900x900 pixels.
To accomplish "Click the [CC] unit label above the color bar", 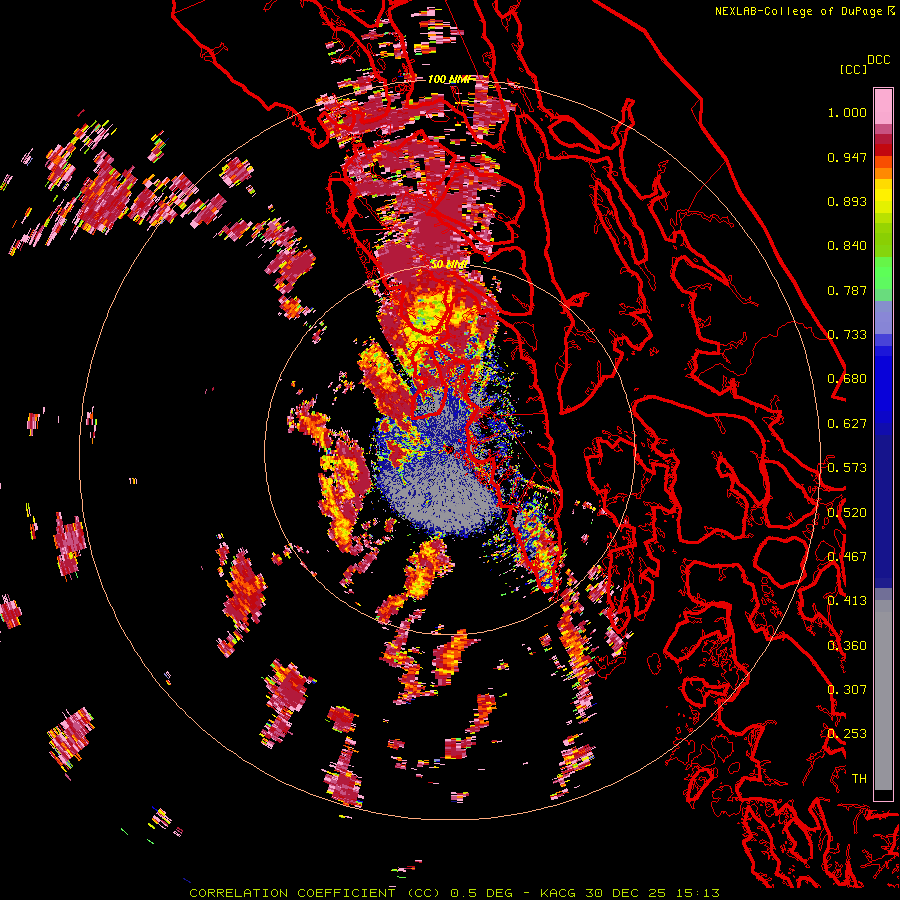I will point(853,69).
